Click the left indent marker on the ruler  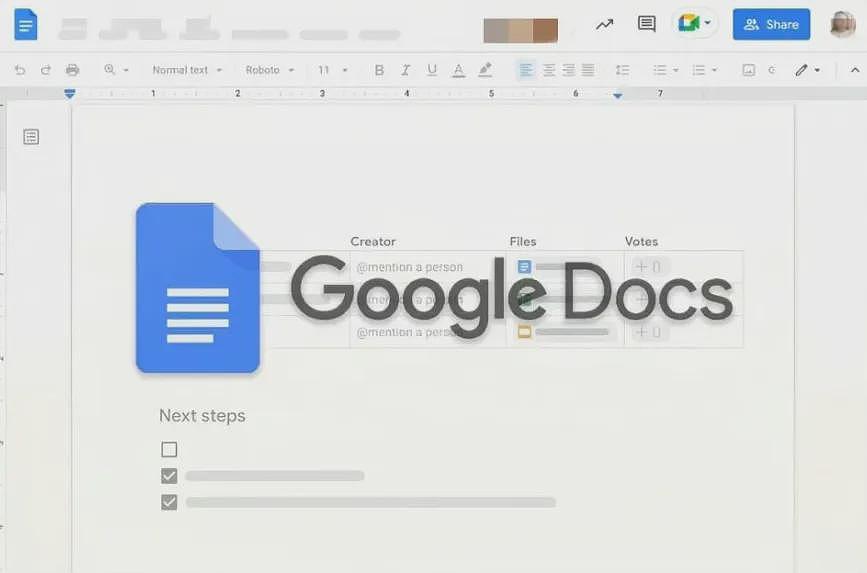[x=70, y=94]
